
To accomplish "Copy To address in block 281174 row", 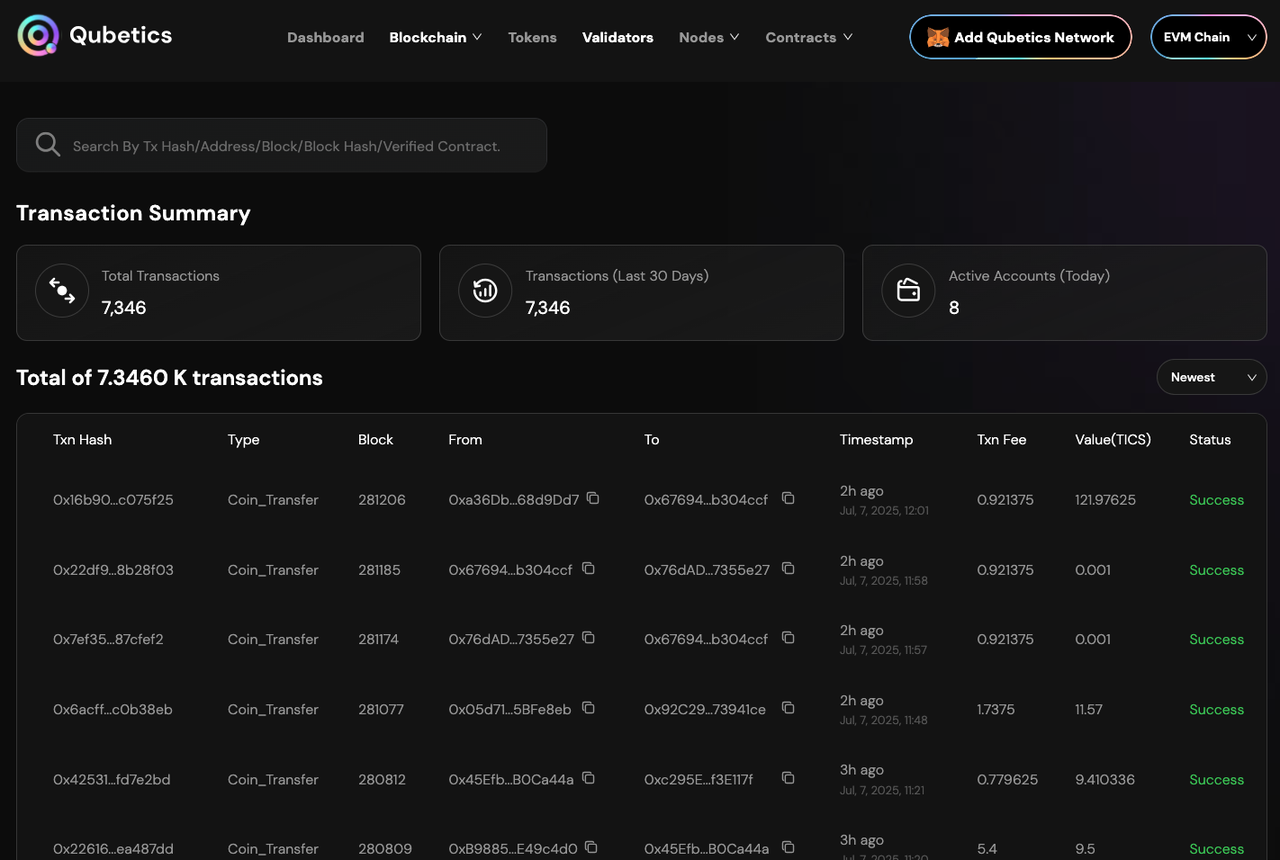I will click(788, 637).
